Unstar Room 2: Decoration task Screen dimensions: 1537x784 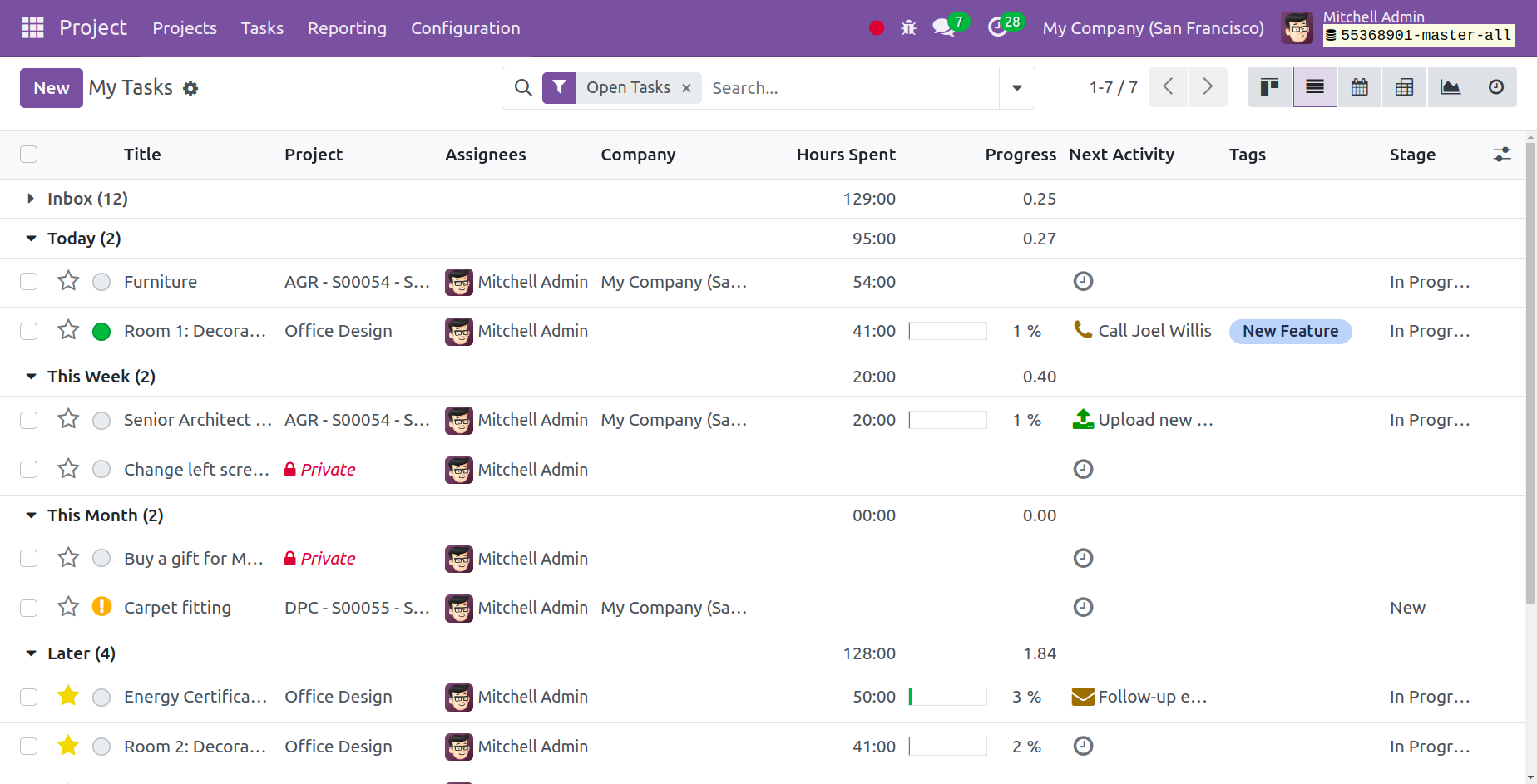[68, 746]
